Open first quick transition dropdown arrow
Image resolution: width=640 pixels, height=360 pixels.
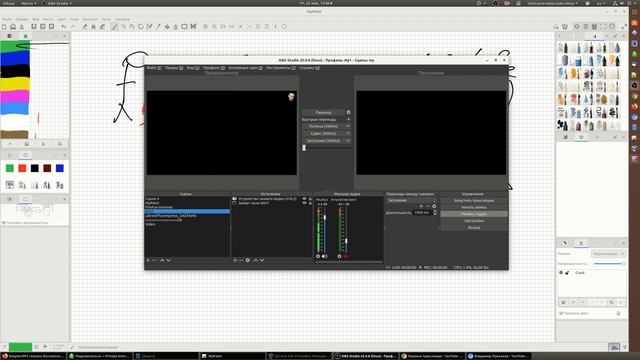pyautogui.click(x=348, y=127)
